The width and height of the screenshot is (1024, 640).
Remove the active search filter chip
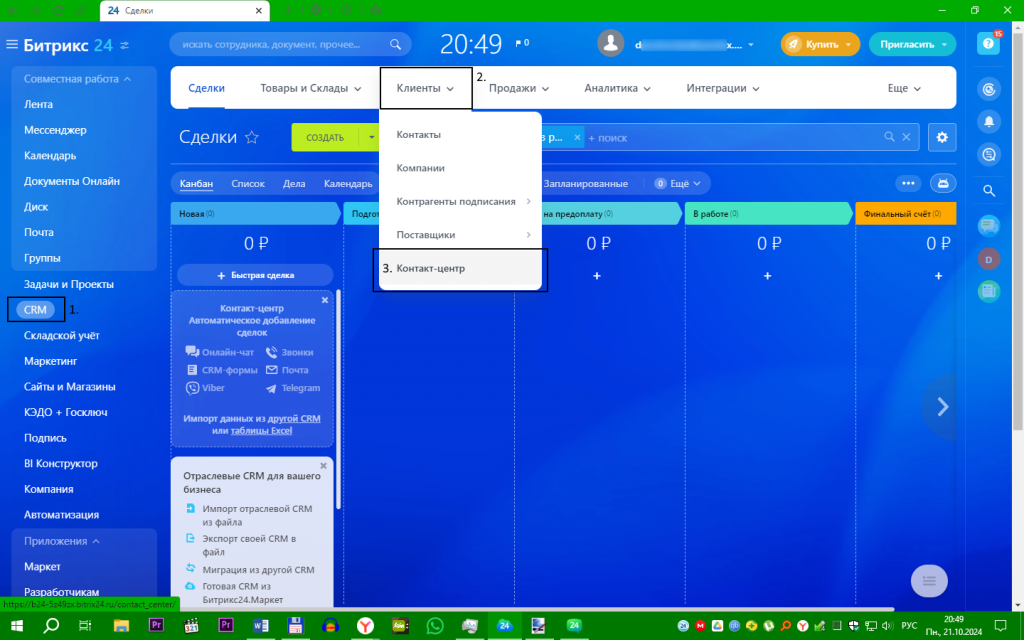point(577,137)
